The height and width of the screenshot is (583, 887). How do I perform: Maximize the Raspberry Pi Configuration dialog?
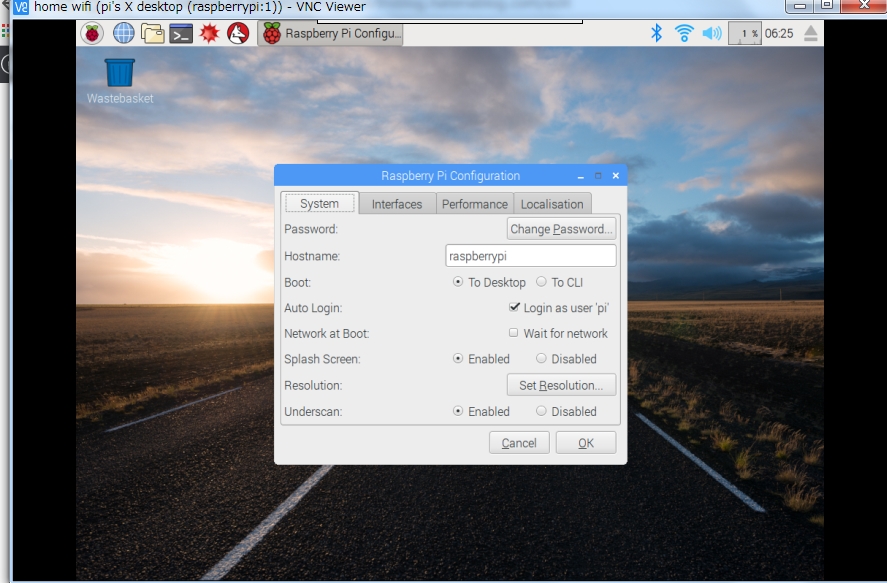(598, 176)
